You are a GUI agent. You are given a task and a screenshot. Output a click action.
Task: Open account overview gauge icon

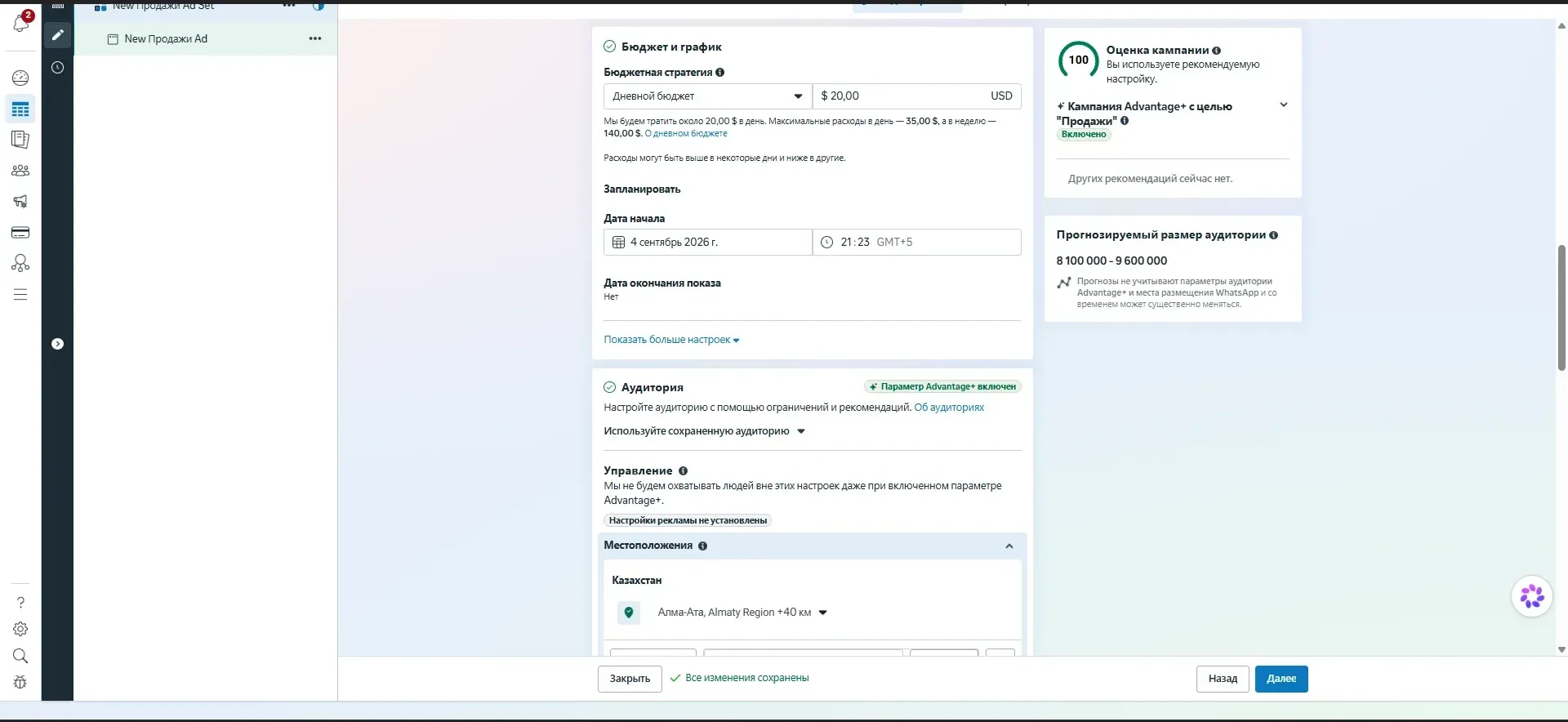(20, 78)
